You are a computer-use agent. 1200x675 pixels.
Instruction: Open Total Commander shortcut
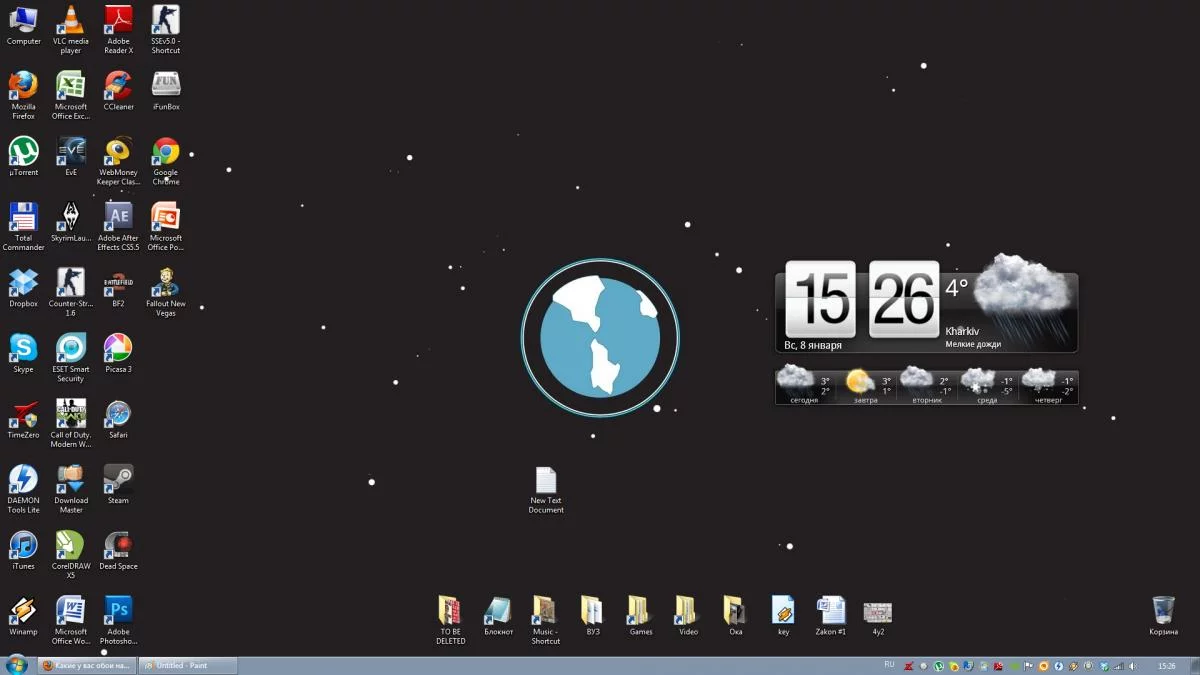(23, 227)
